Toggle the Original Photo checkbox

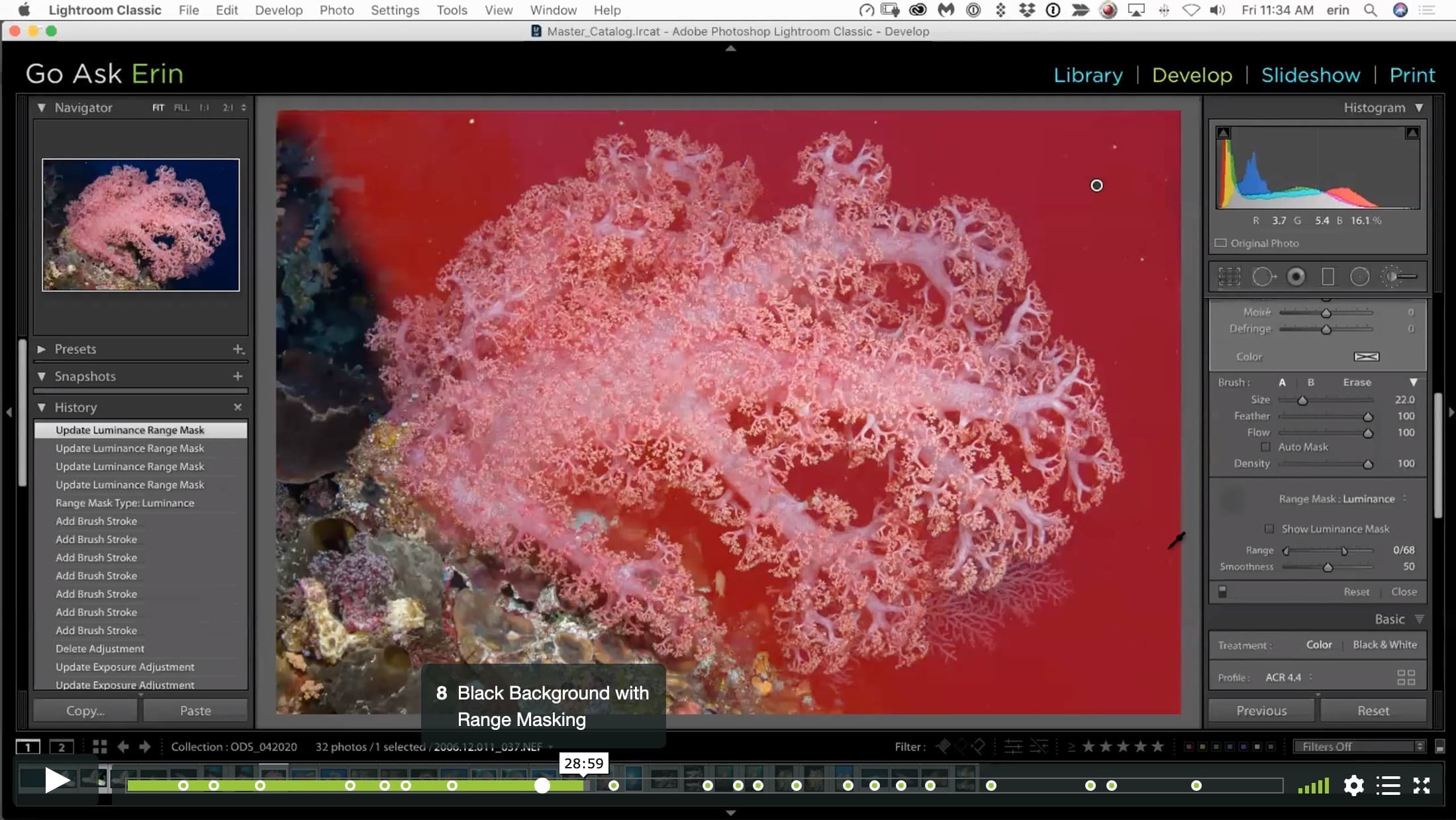[1220, 243]
